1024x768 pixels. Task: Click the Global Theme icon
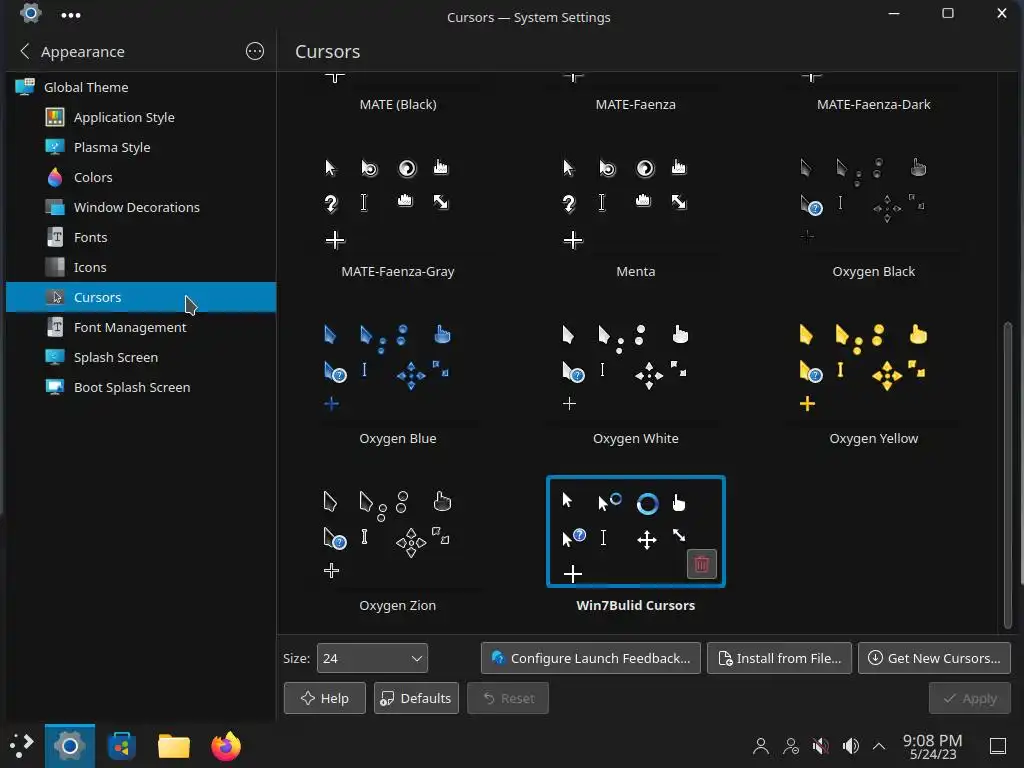pos(25,88)
